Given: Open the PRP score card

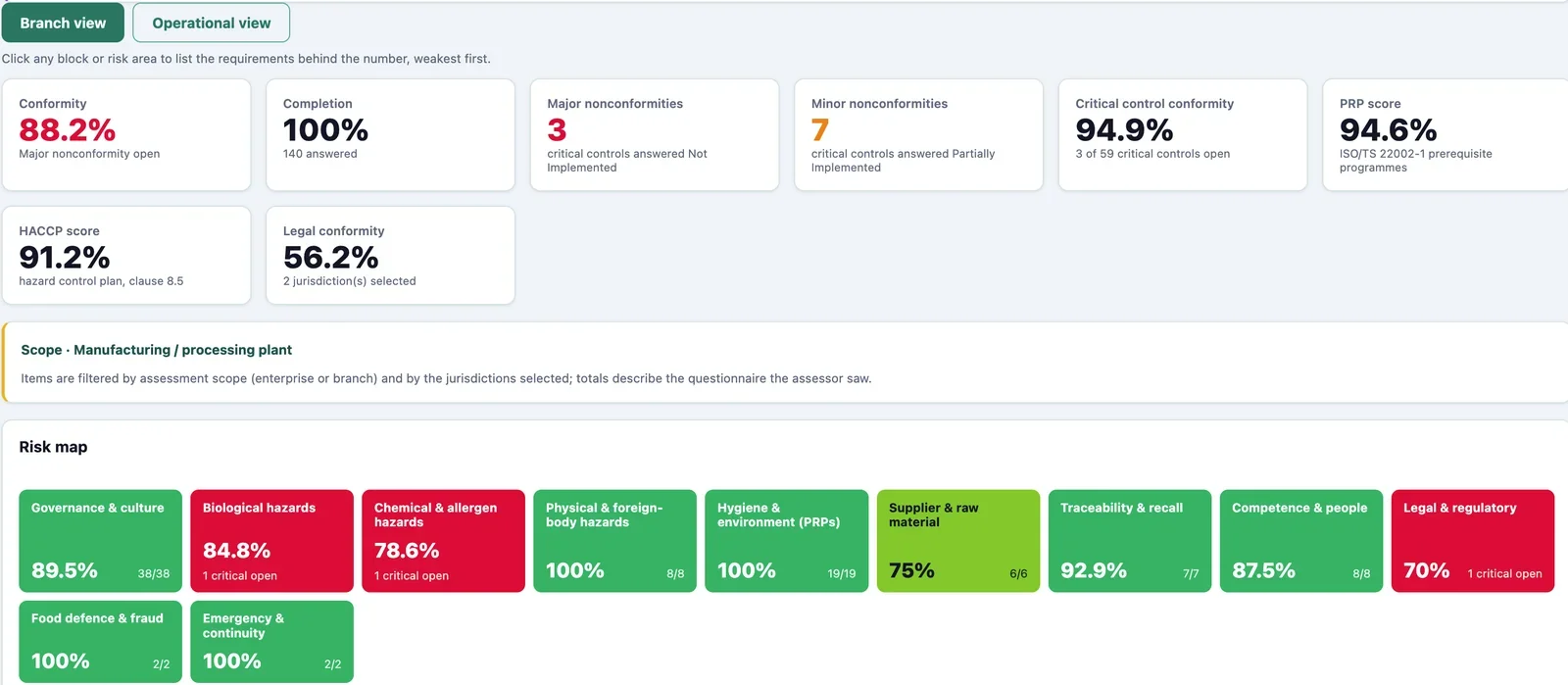Looking at the screenshot, I should coord(1445,135).
